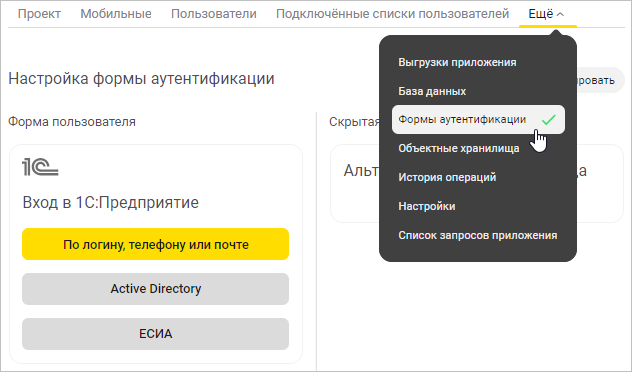The height and width of the screenshot is (372, 632).
Task: Click the По логину, телефону или почте button
Action: point(156,244)
